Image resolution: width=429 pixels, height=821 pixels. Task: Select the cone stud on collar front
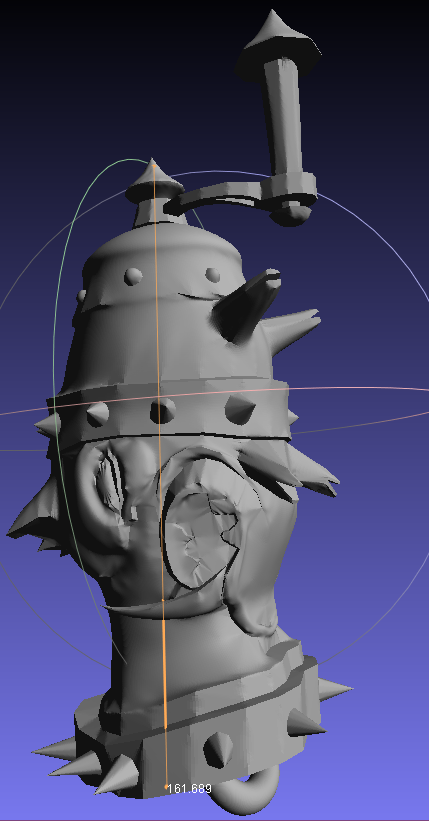coord(218,750)
